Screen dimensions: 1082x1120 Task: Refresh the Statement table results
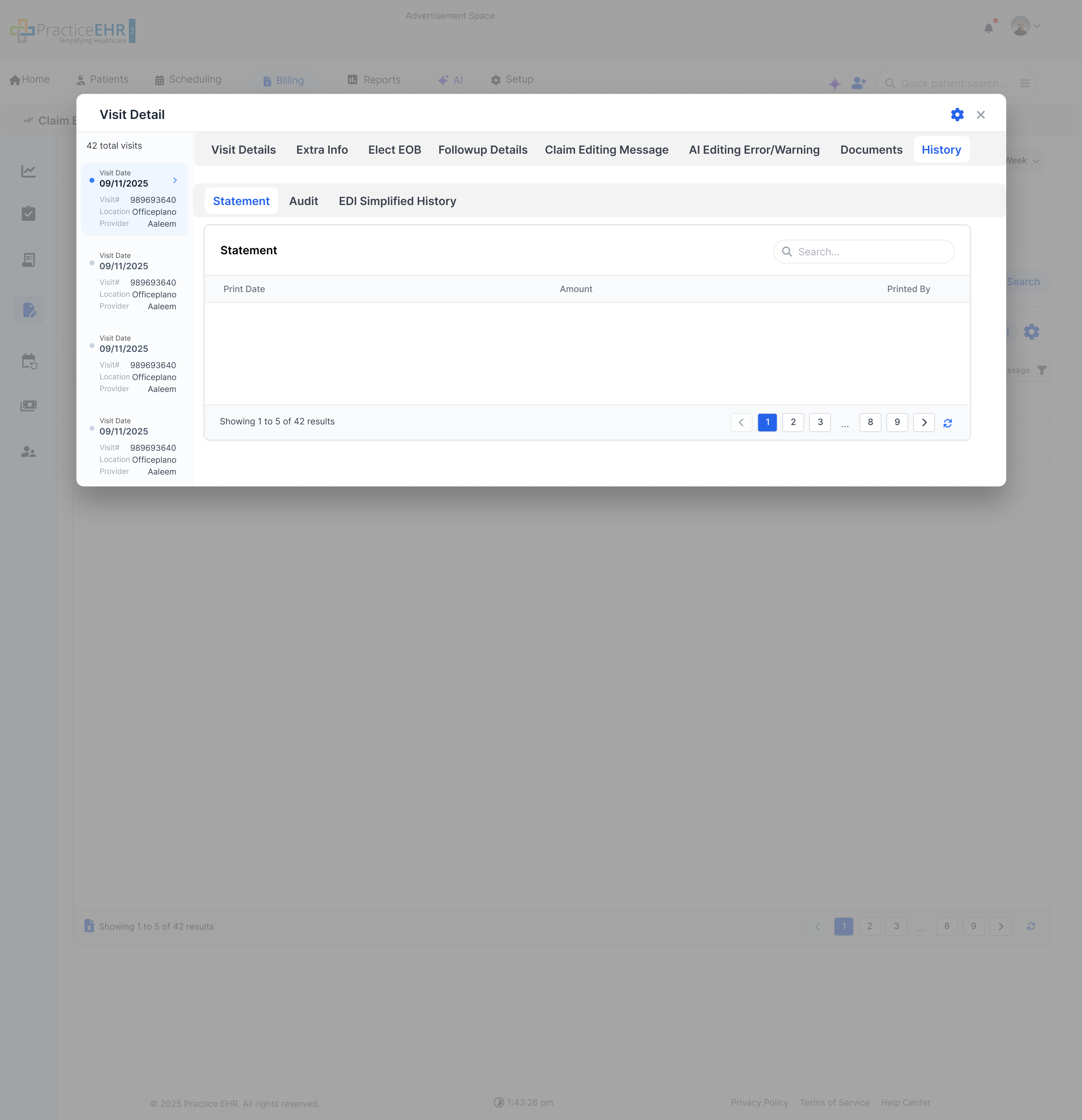point(948,423)
